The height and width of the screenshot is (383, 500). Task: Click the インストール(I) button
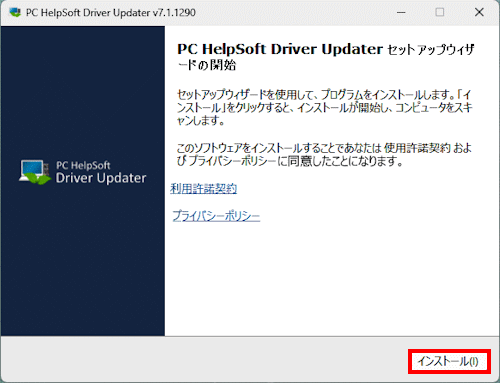[x=449, y=361]
